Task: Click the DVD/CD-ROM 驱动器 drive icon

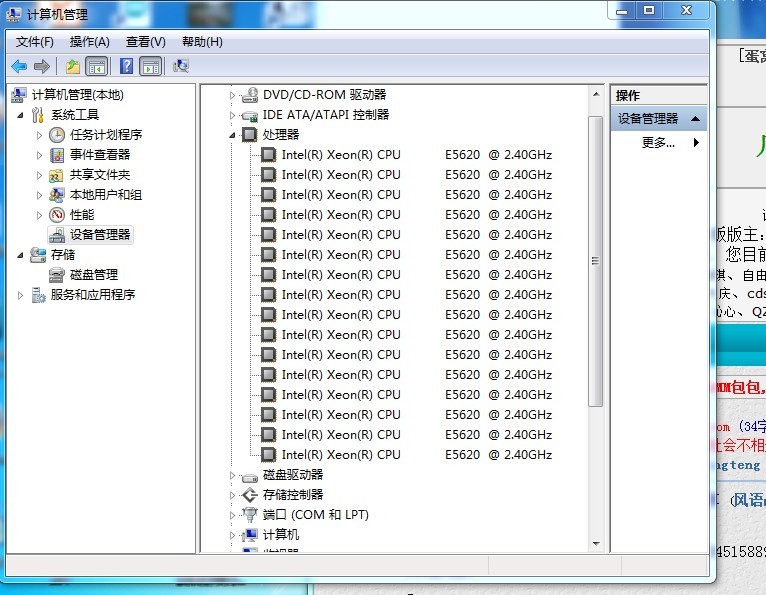Action: click(250, 95)
